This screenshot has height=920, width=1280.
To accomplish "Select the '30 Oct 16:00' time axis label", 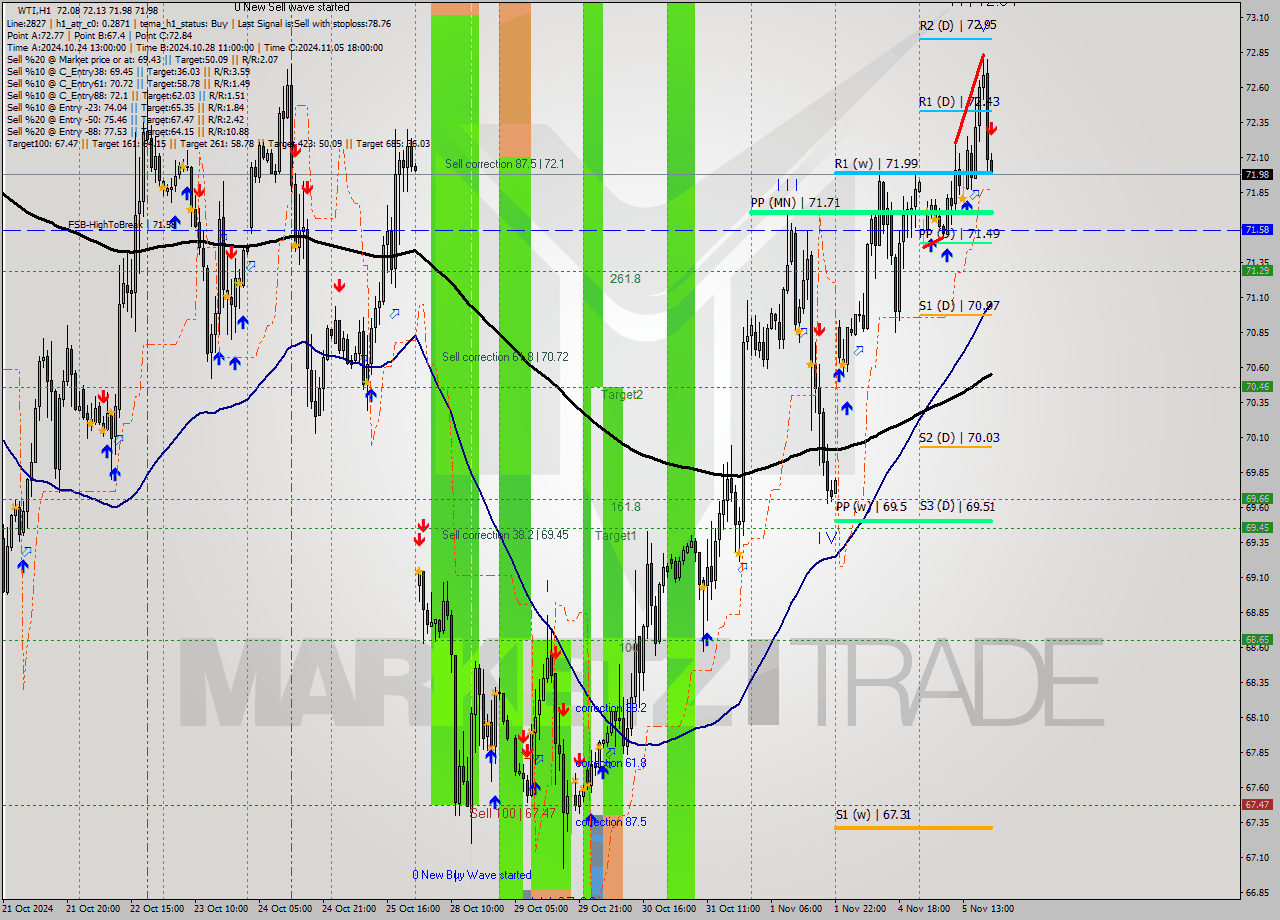I will tap(668, 909).
